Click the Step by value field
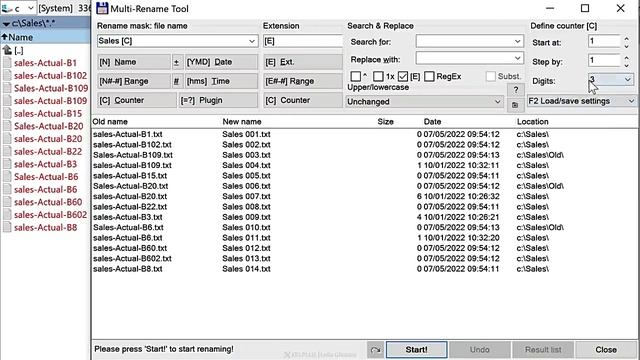This screenshot has height=360, width=640. tap(604, 61)
